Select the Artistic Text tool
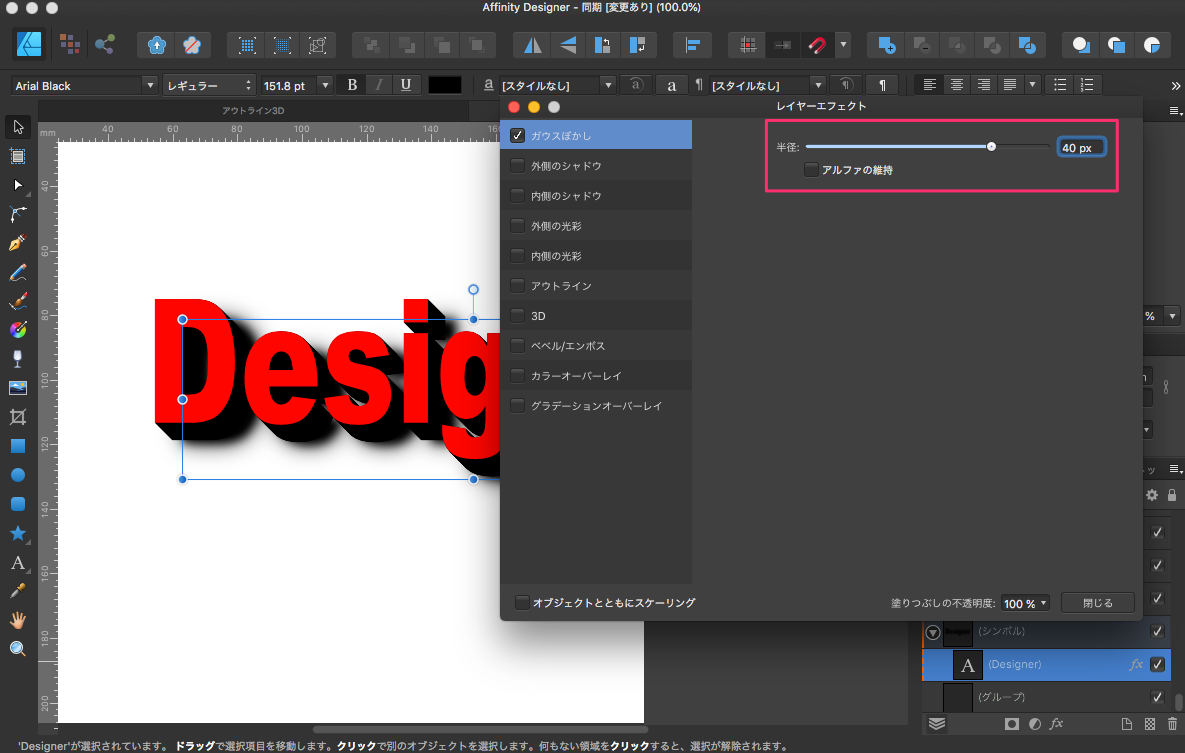This screenshot has height=753, width=1185. click(x=18, y=562)
